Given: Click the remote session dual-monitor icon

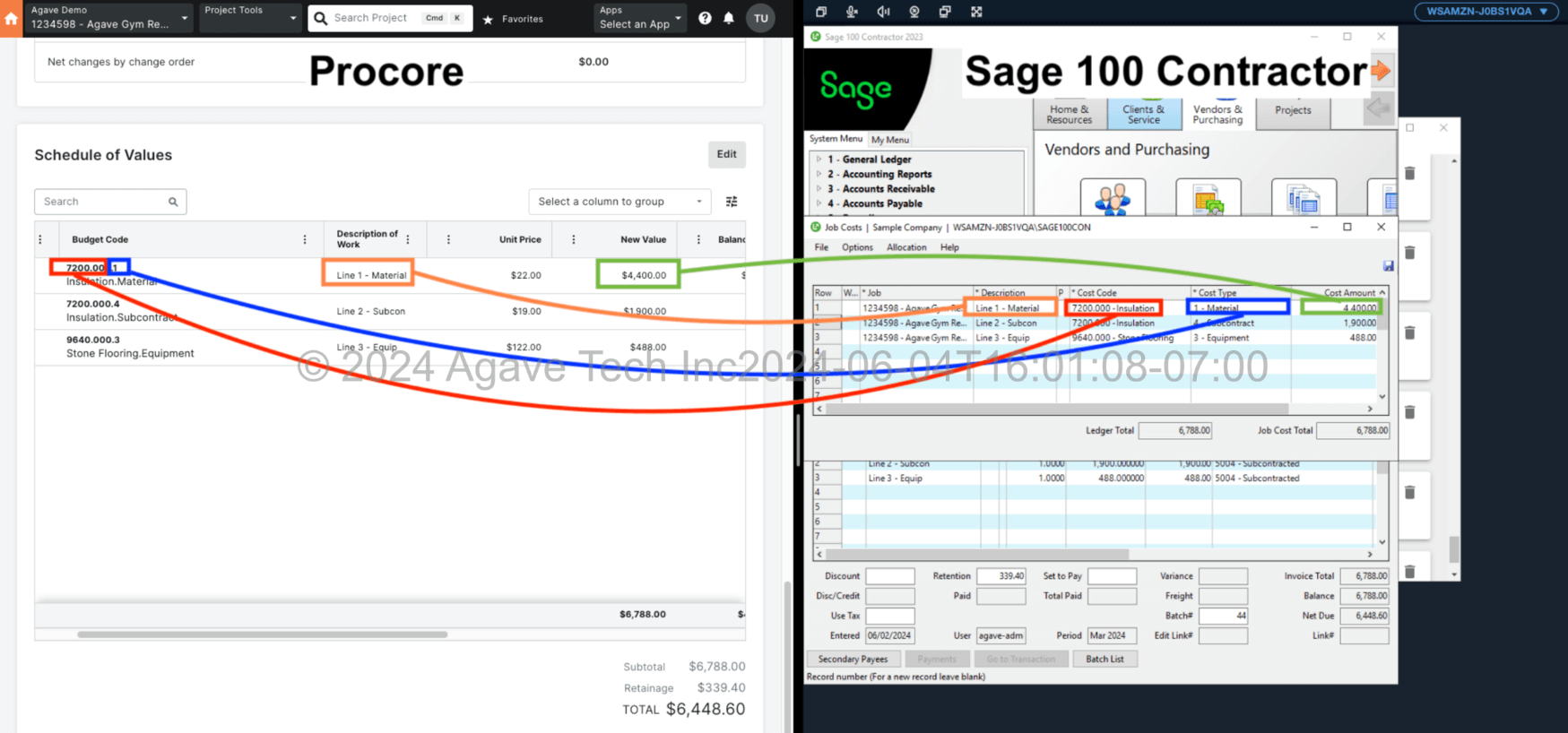Looking at the screenshot, I should pyautogui.click(x=945, y=12).
